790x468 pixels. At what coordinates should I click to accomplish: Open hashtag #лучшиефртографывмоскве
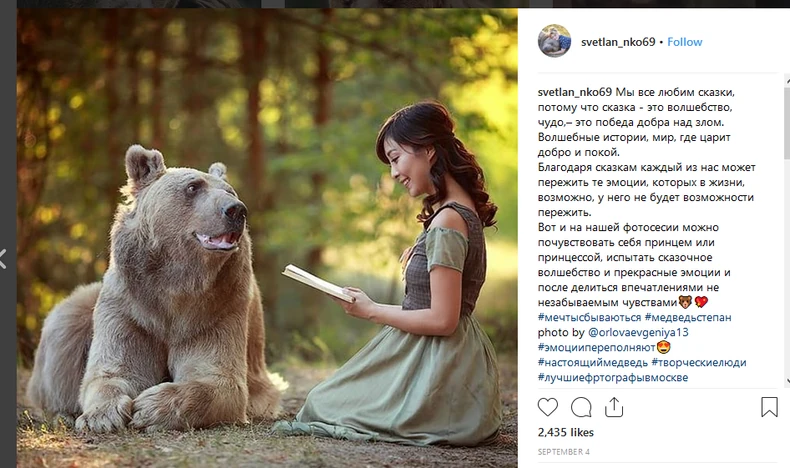pos(613,377)
